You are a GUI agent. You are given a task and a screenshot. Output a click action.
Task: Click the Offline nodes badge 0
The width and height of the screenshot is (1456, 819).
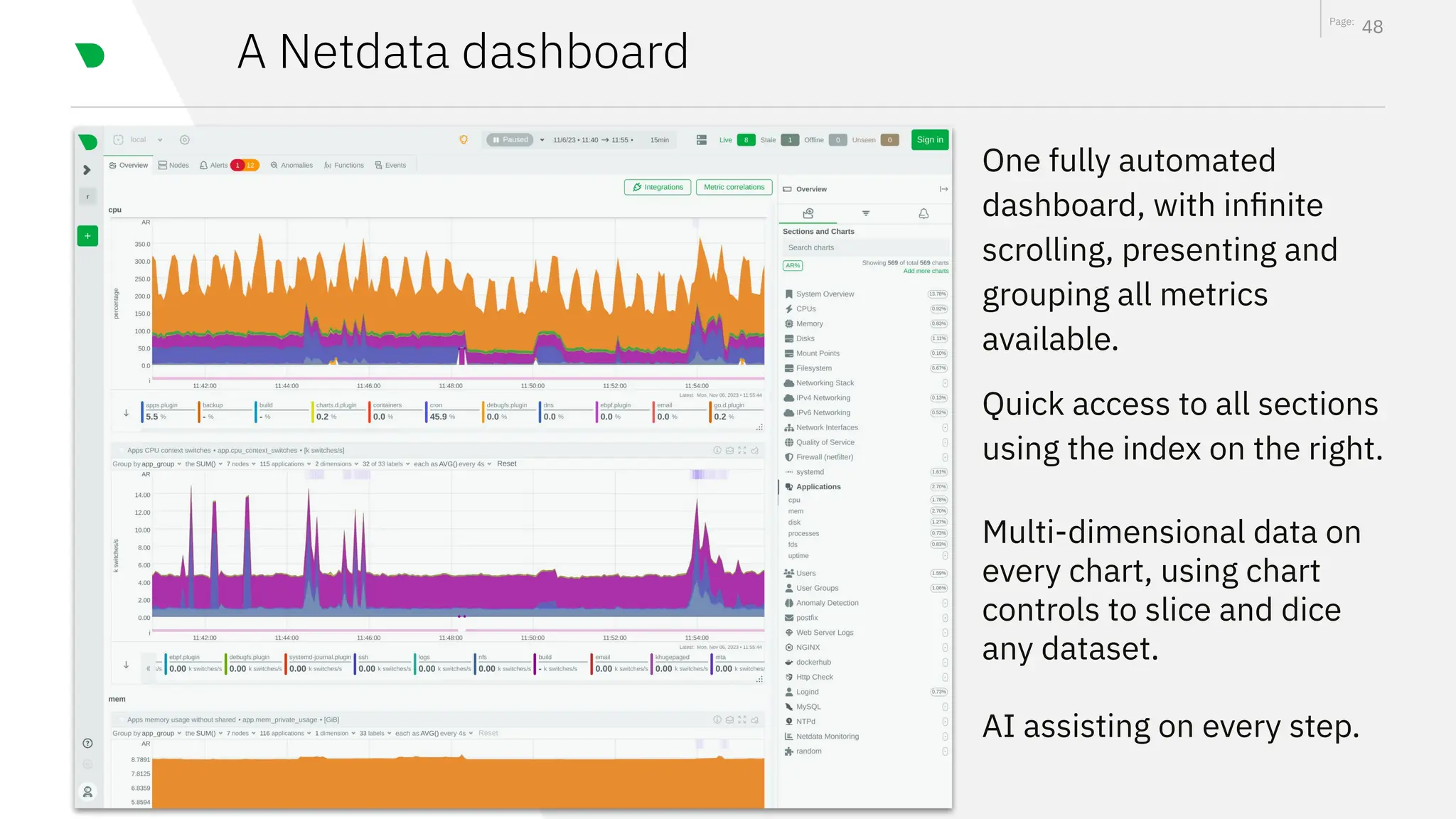pos(838,140)
